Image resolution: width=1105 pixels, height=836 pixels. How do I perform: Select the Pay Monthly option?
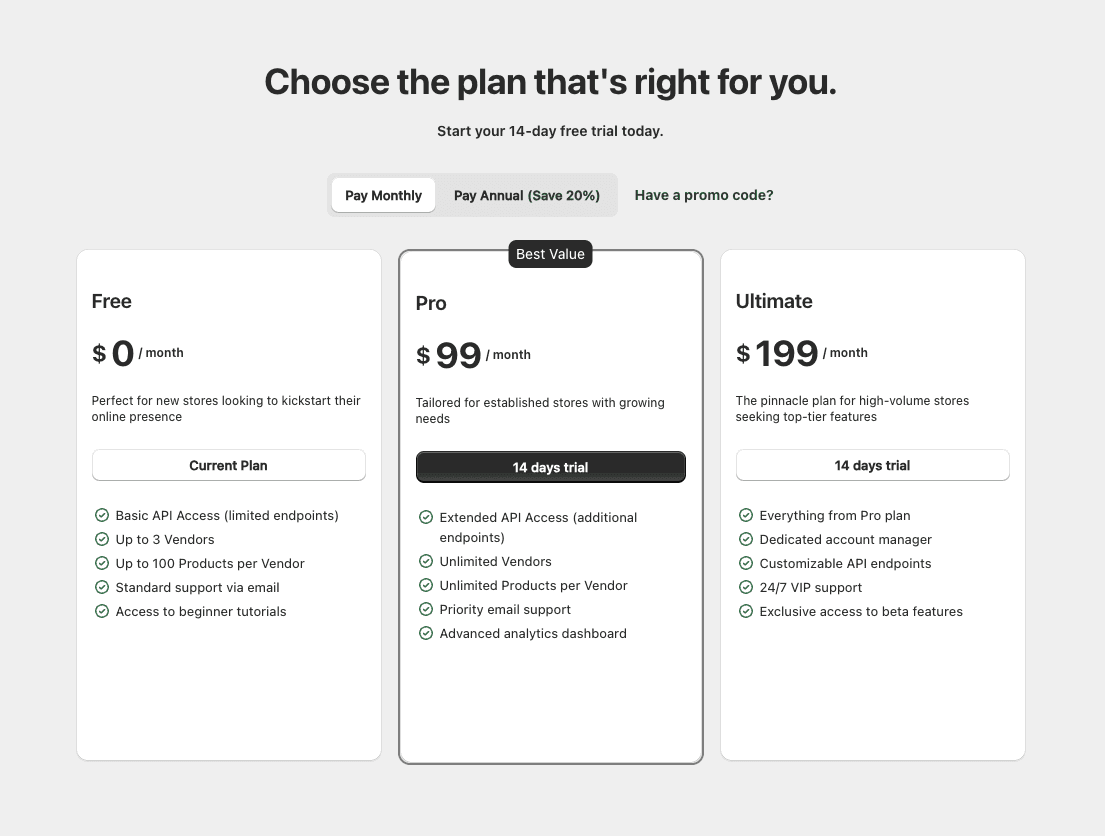[383, 195]
